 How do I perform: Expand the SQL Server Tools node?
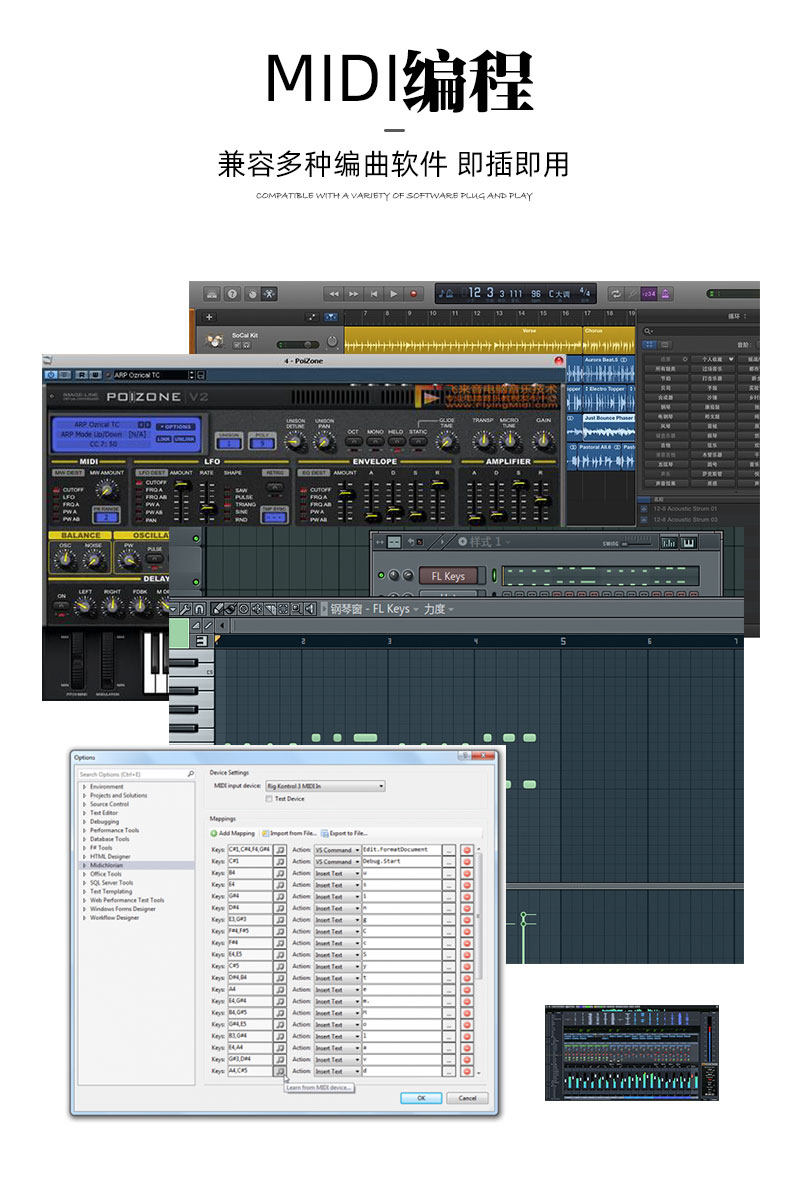click(84, 883)
